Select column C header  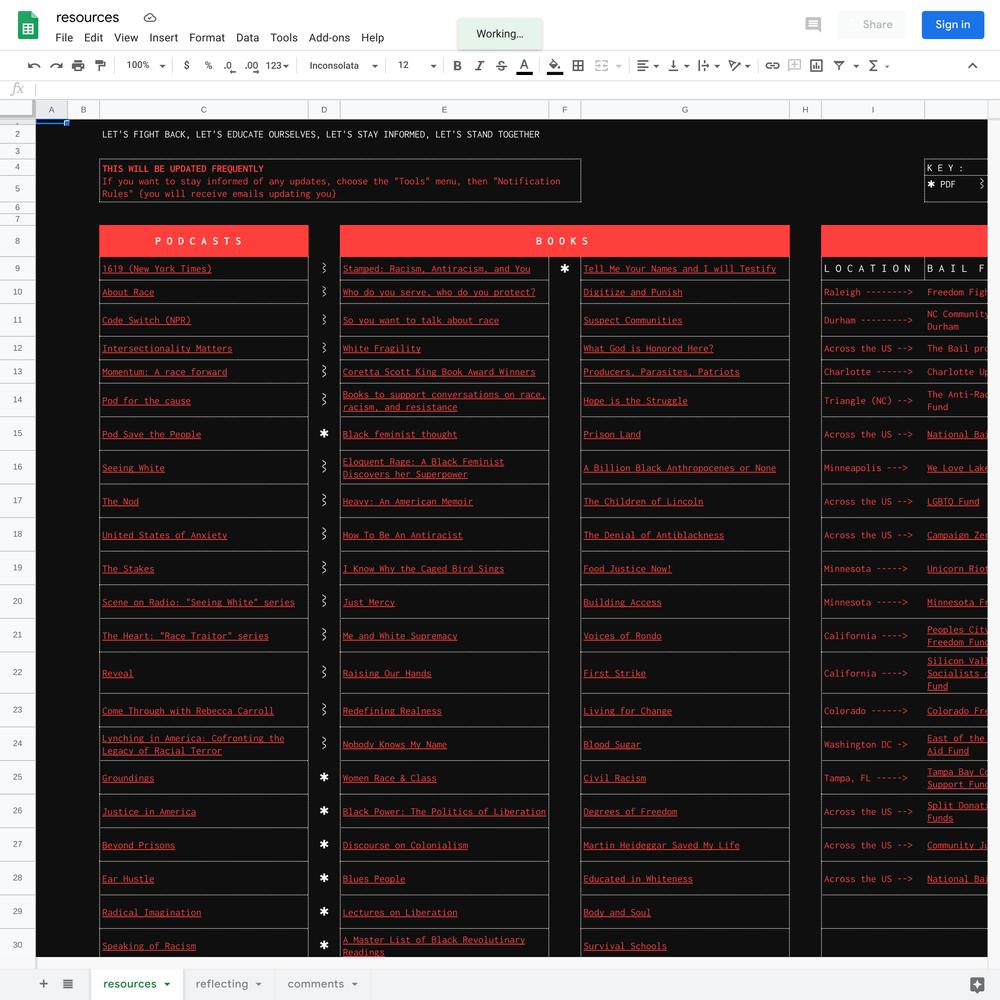coord(203,110)
